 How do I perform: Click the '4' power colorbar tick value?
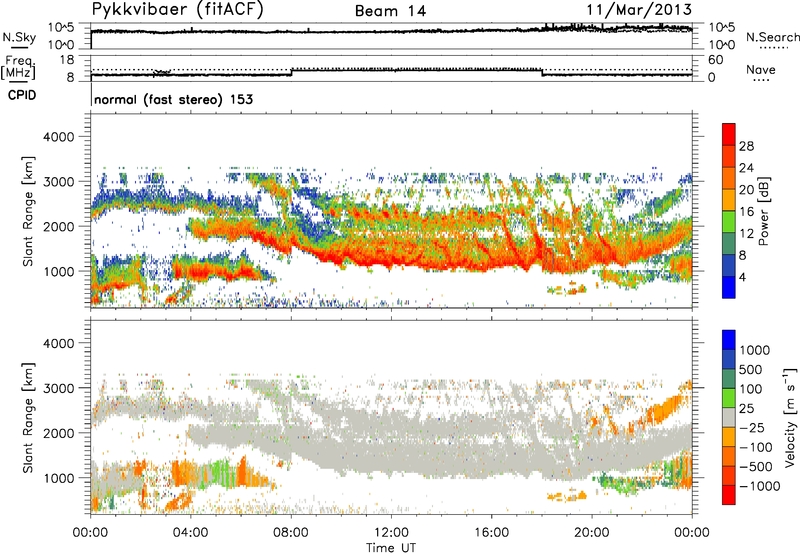(742, 277)
